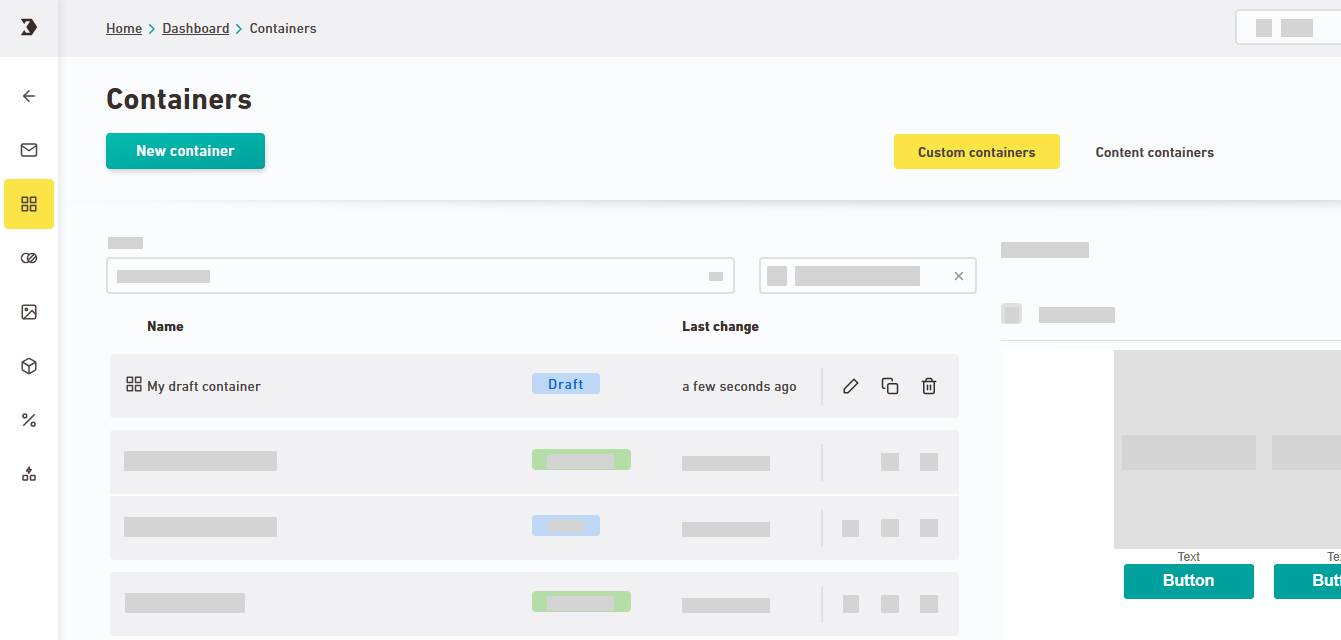1341x640 pixels.
Task: Delete My draft container using trash icon
Action: [x=929, y=386]
